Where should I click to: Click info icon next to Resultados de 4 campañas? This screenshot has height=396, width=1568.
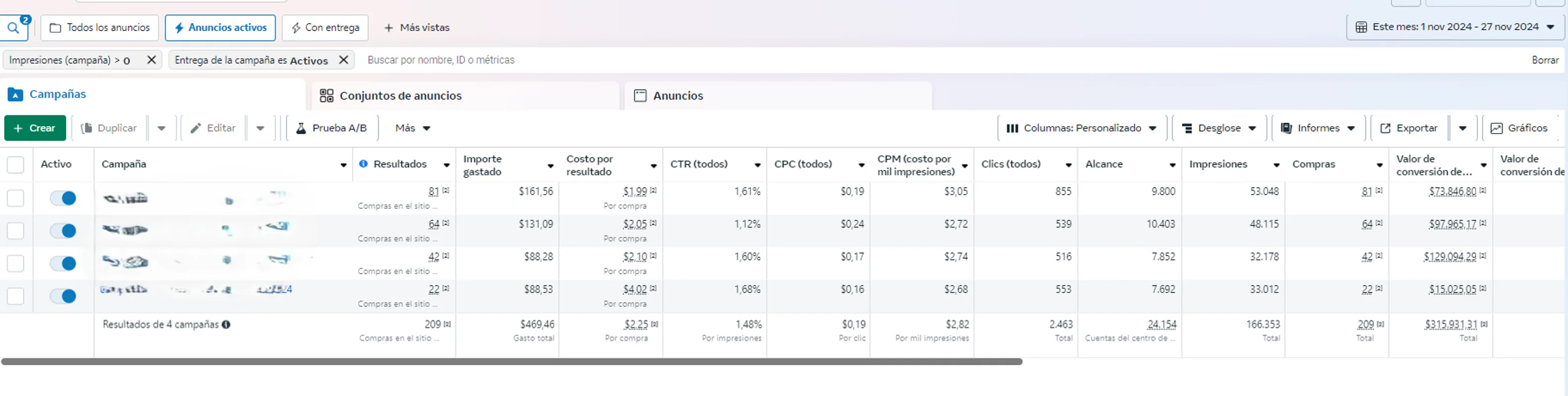226,324
